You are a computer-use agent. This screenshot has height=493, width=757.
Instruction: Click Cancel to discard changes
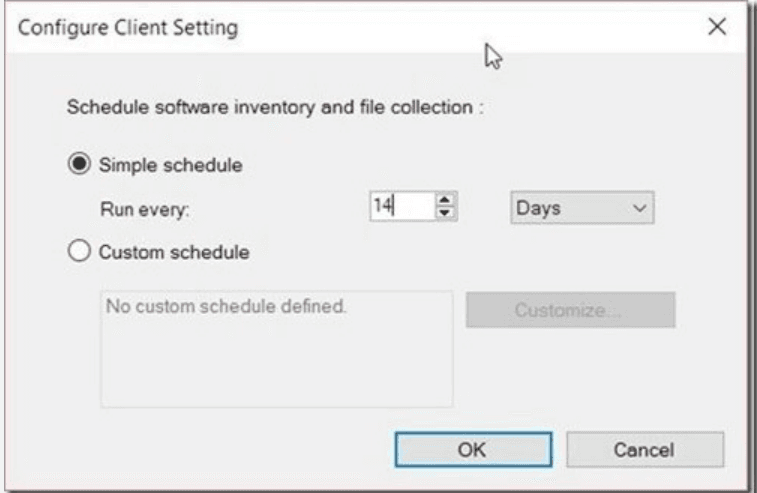(x=645, y=450)
